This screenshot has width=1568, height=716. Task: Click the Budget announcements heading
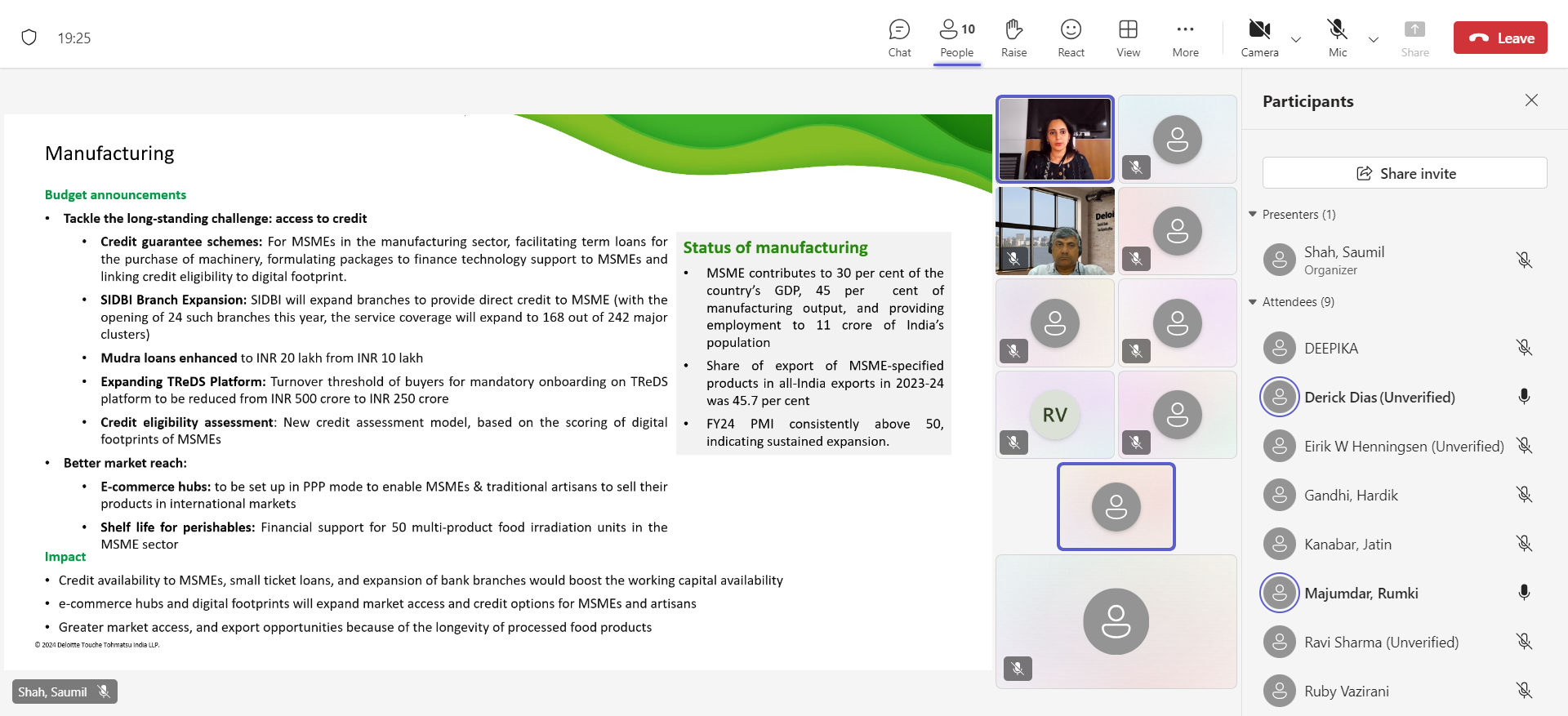pyautogui.click(x=115, y=194)
